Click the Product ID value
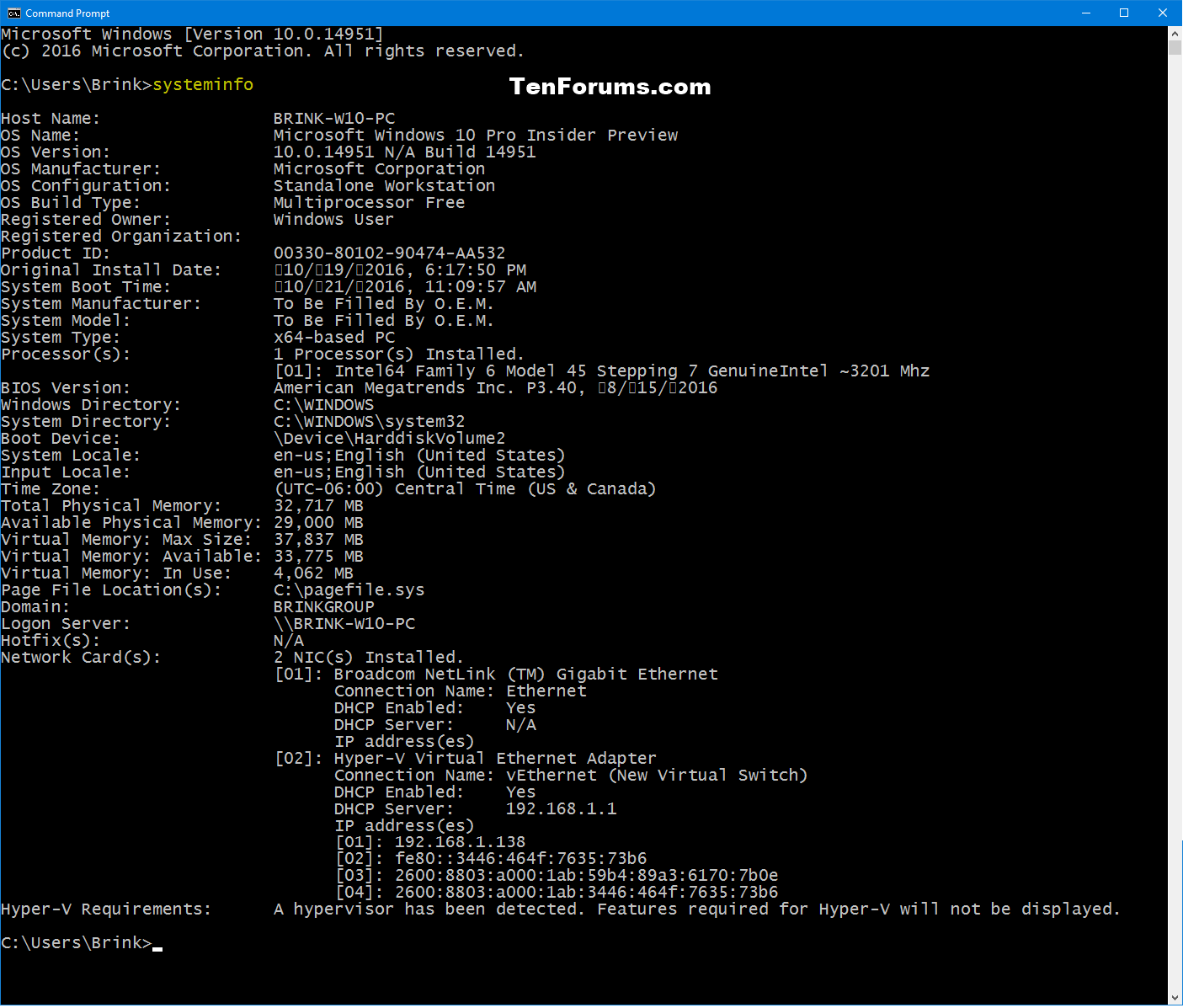This screenshot has width=1183, height=1008. tap(389, 253)
